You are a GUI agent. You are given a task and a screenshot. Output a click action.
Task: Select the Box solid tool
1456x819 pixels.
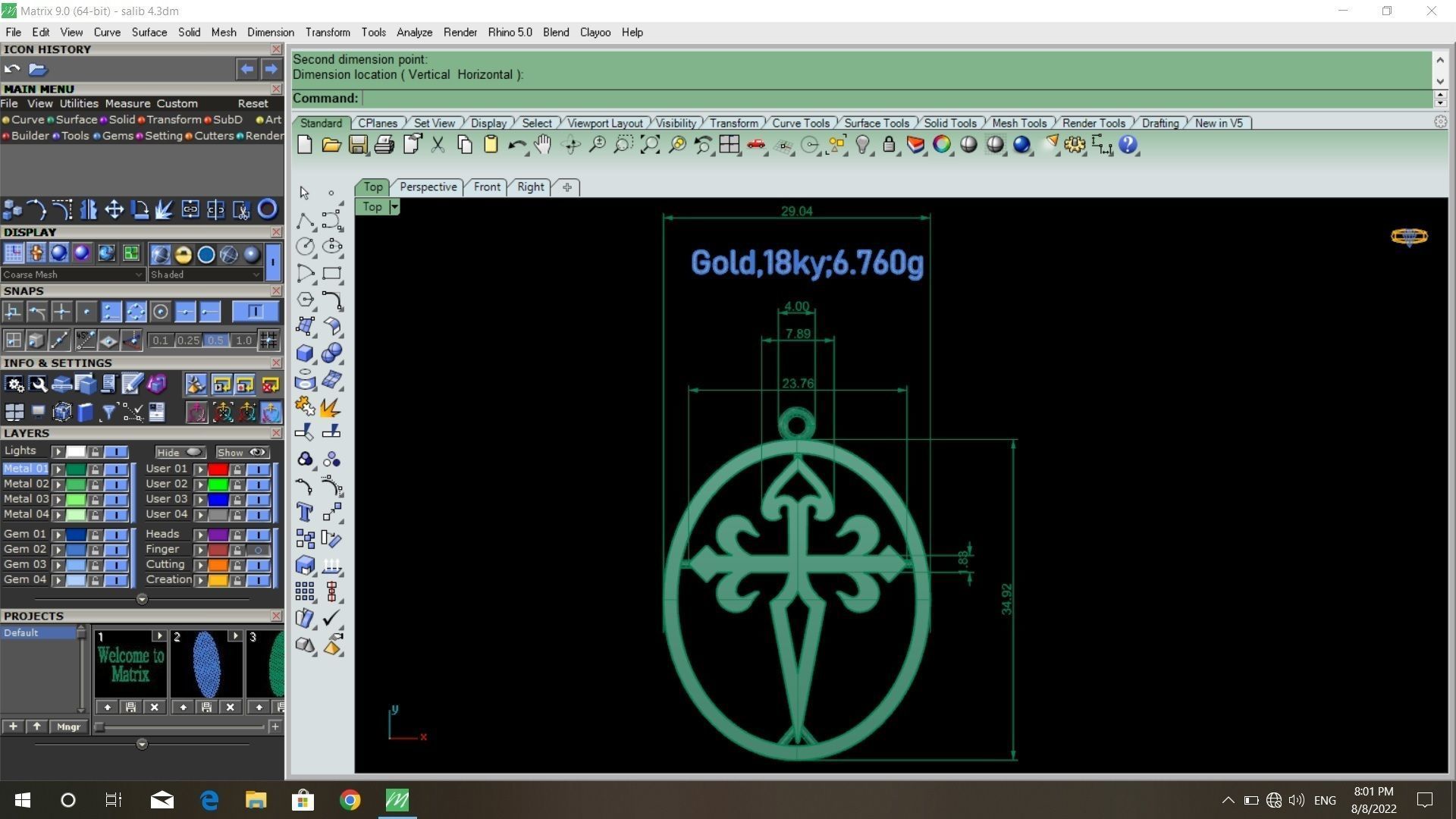(305, 353)
